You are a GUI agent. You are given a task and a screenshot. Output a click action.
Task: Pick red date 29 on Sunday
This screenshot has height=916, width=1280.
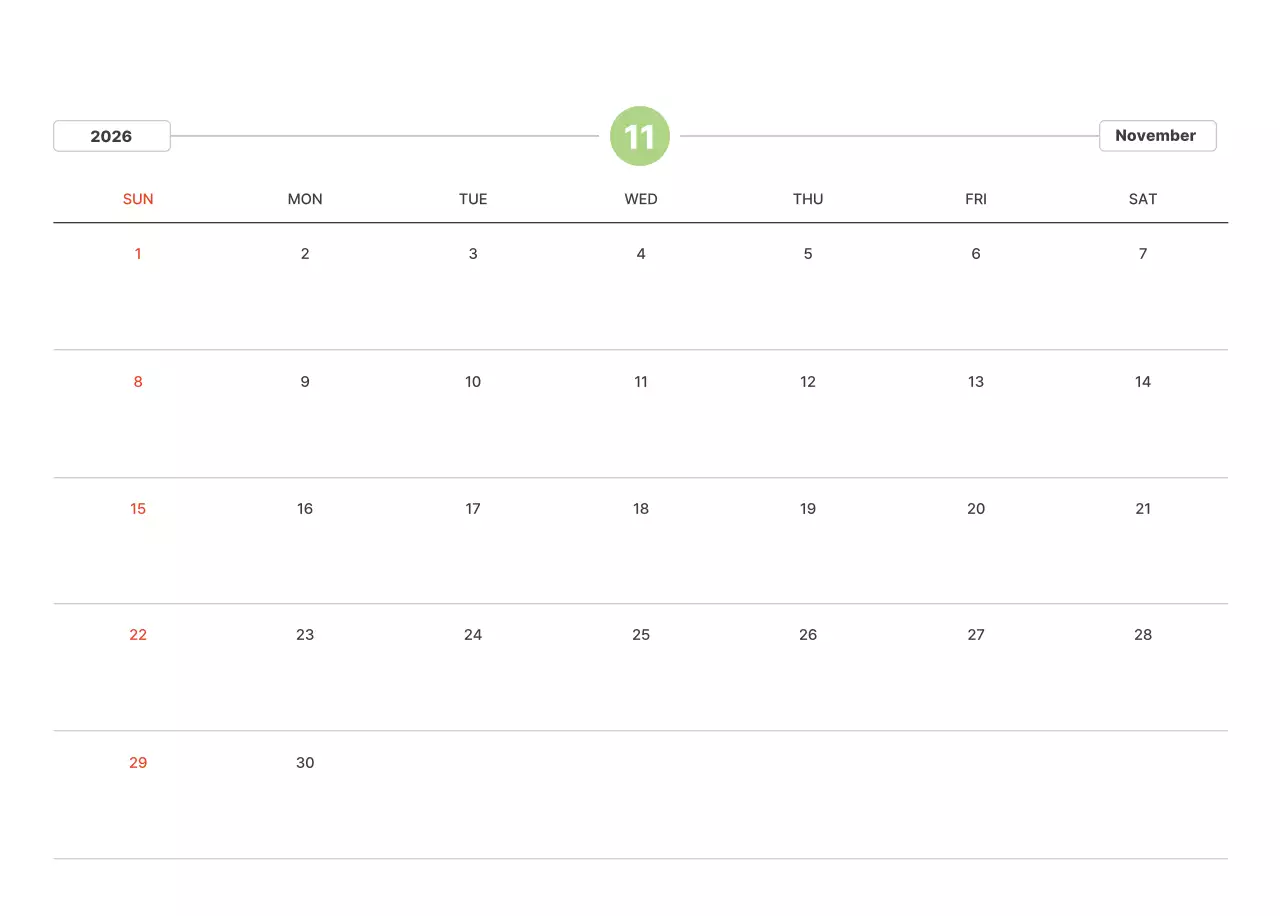(138, 763)
